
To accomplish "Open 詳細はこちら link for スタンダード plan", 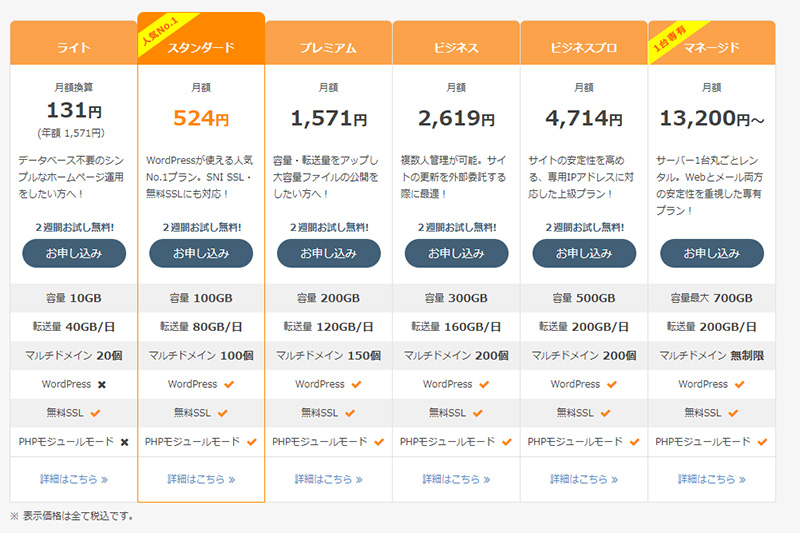I will [201, 479].
